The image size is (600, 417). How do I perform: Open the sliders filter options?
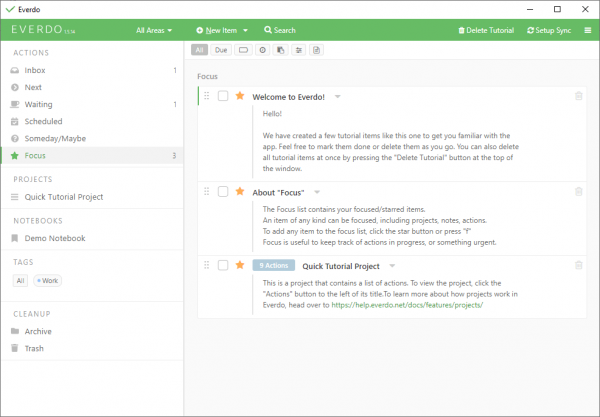298,50
